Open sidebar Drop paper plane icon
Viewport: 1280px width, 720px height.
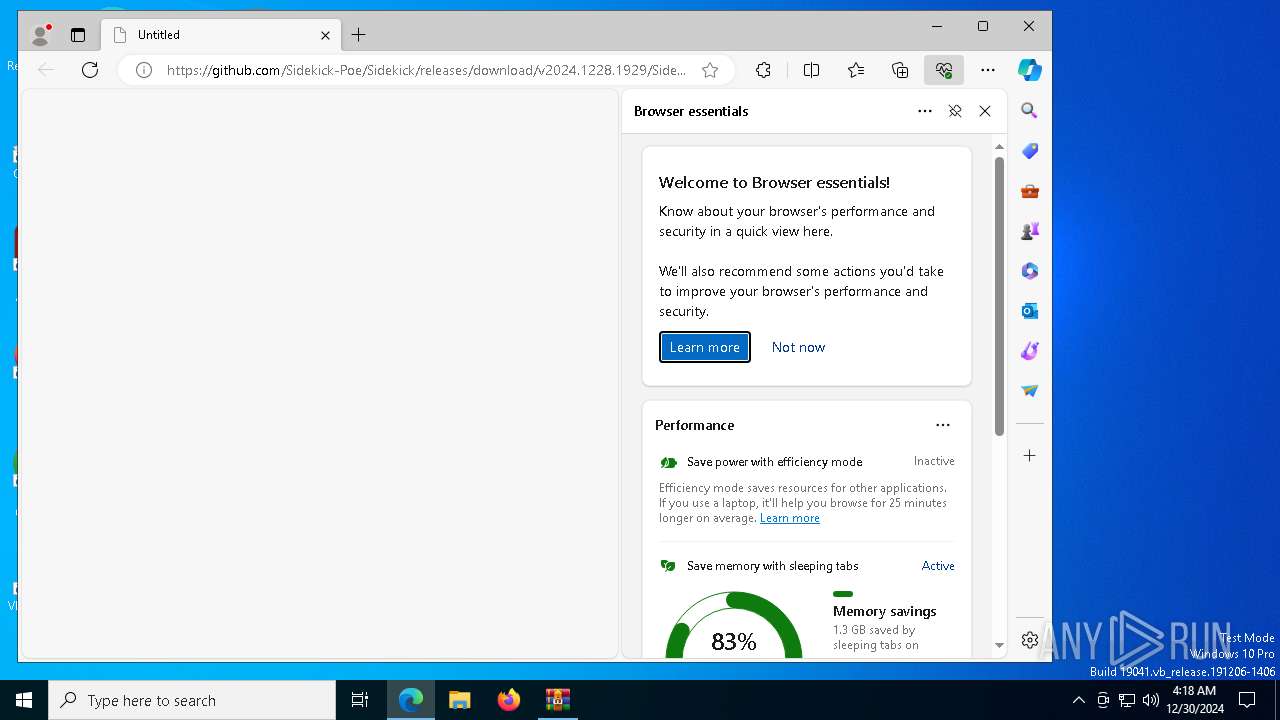(x=1030, y=391)
